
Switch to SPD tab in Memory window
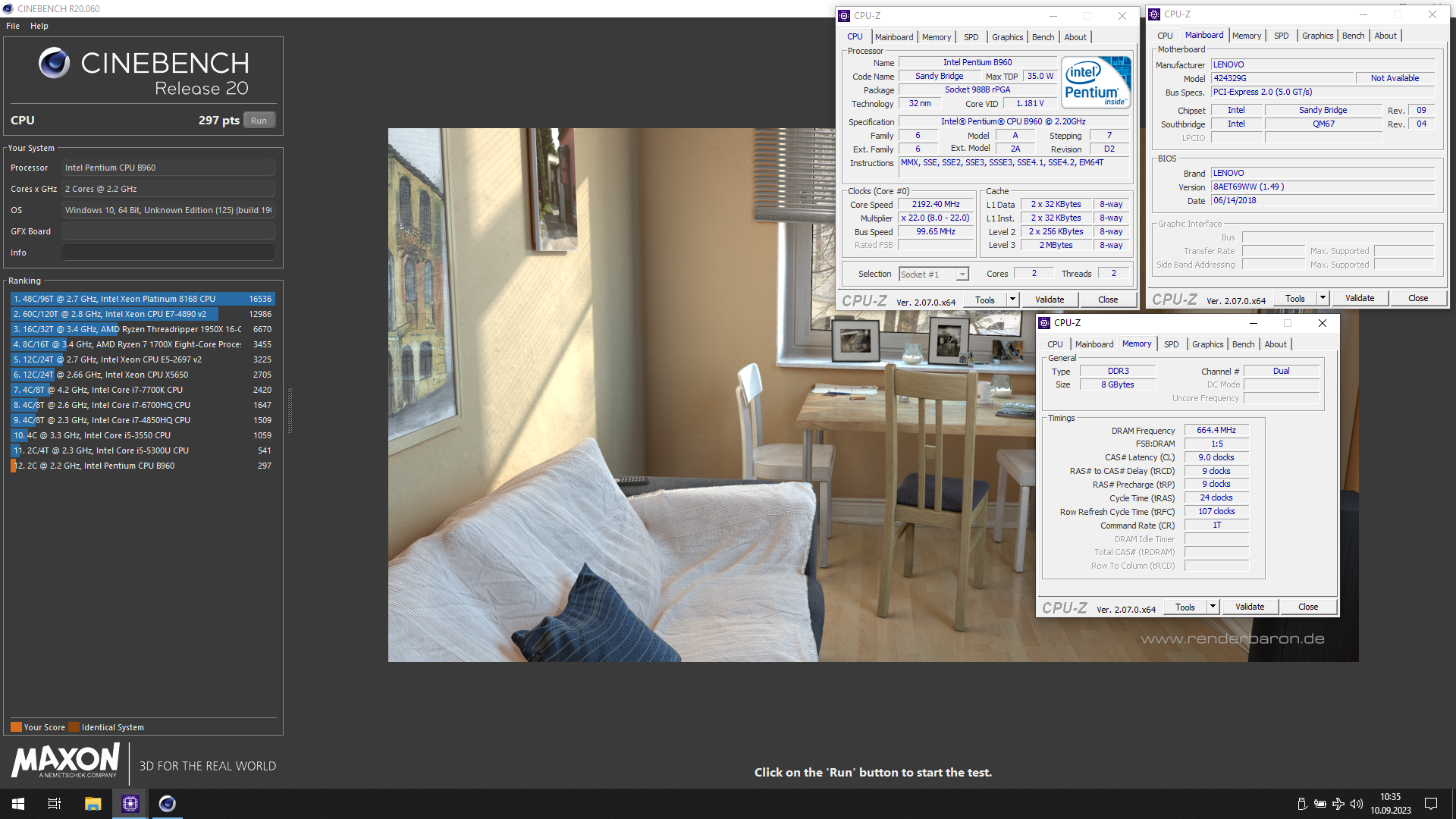pyautogui.click(x=1172, y=344)
